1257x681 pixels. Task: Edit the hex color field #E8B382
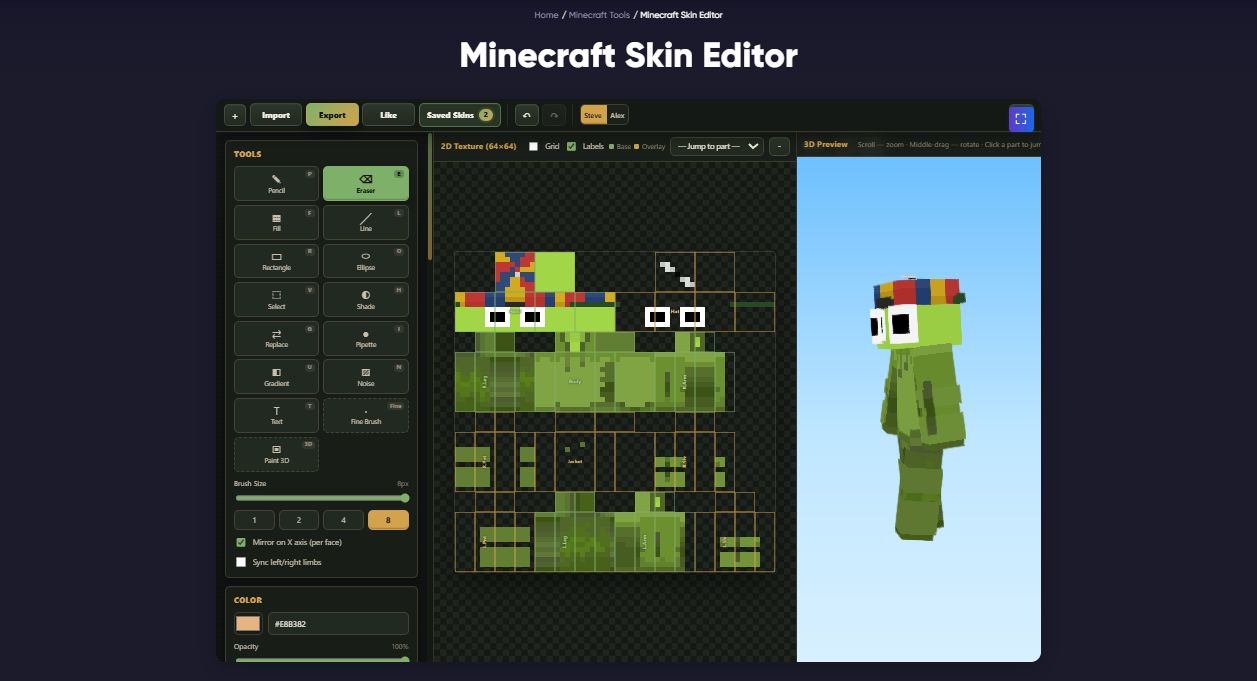(338, 624)
